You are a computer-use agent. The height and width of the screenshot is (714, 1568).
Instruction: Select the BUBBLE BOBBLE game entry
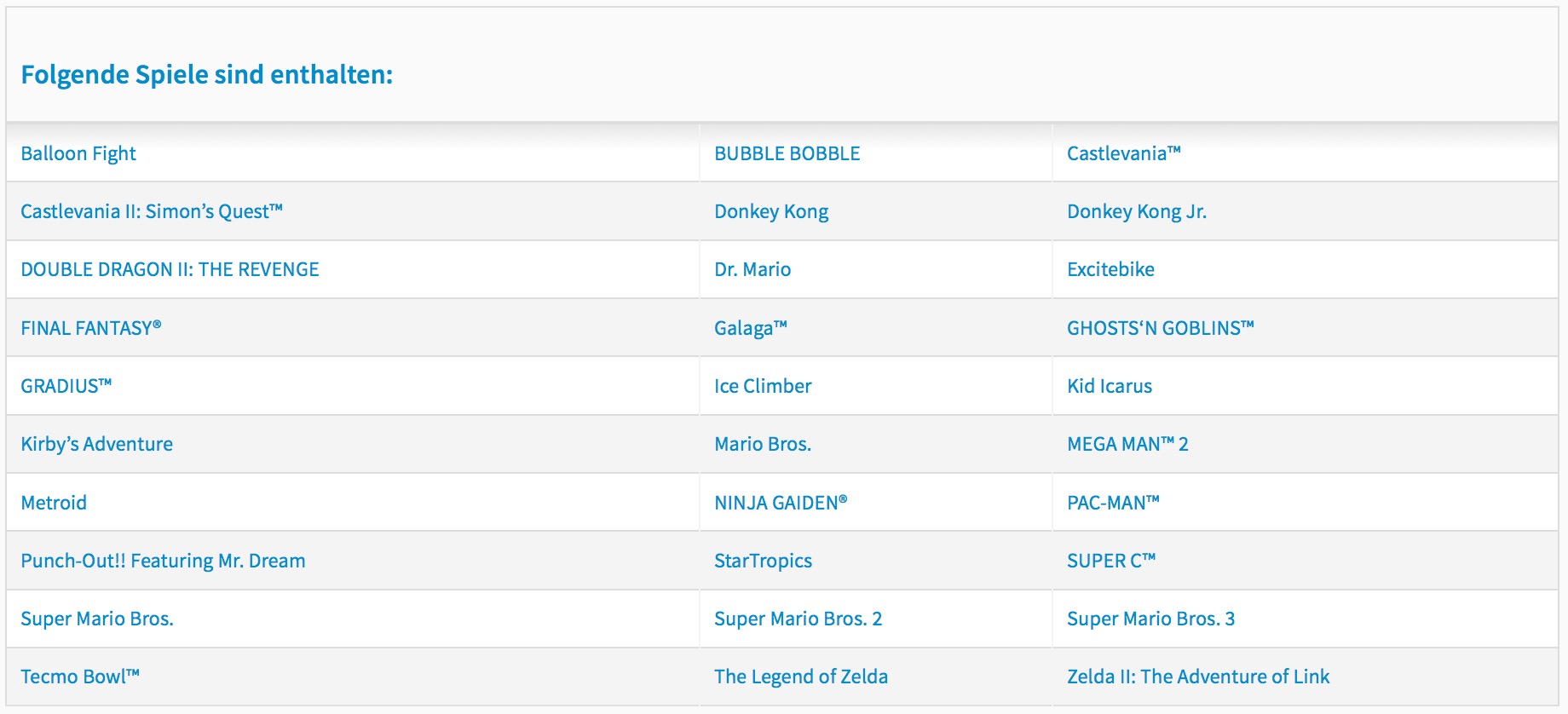coord(787,153)
